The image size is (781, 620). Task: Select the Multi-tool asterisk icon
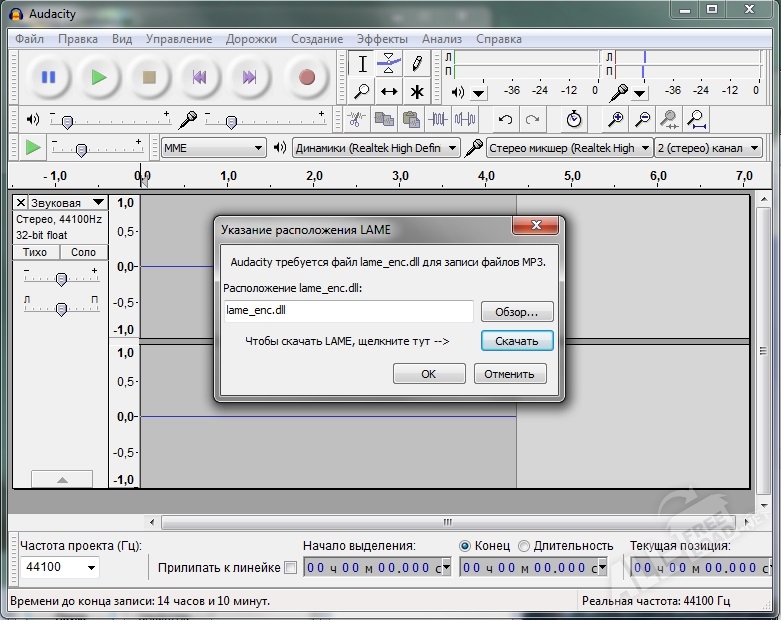click(x=417, y=92)
